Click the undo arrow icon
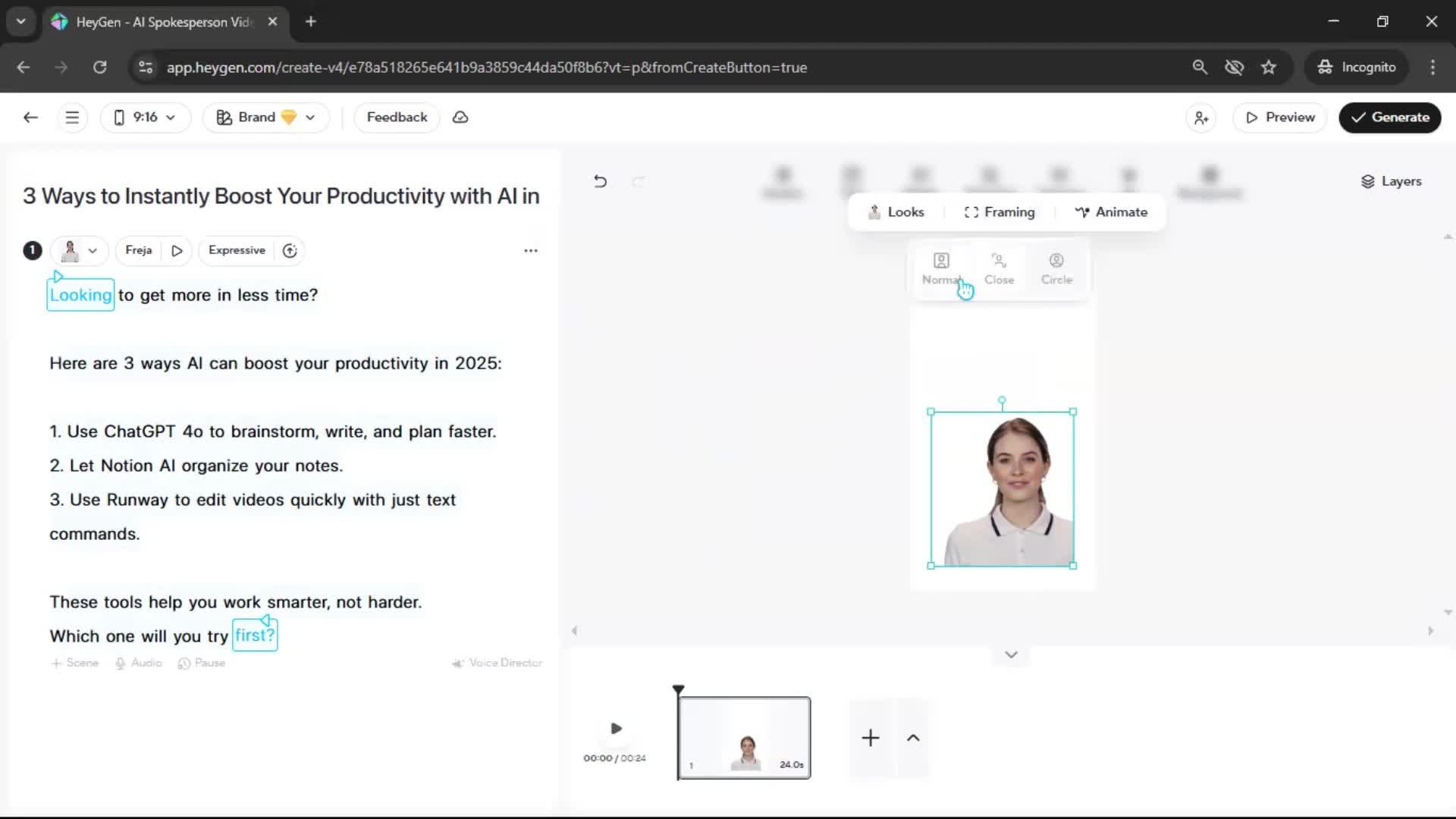 coord(600,181)
